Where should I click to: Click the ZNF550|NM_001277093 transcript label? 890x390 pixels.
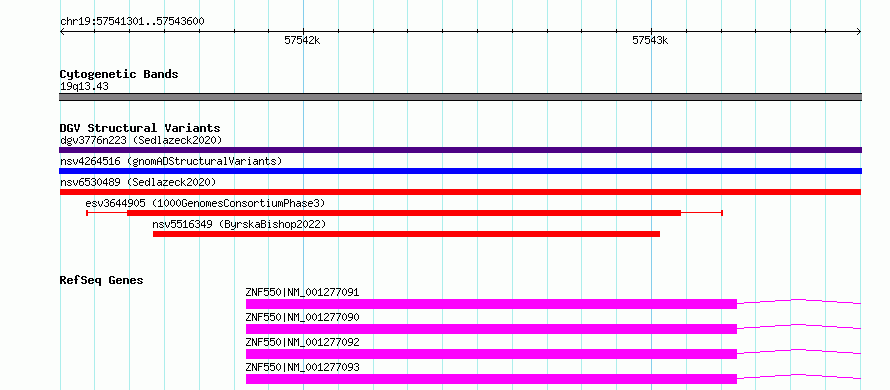303,367
